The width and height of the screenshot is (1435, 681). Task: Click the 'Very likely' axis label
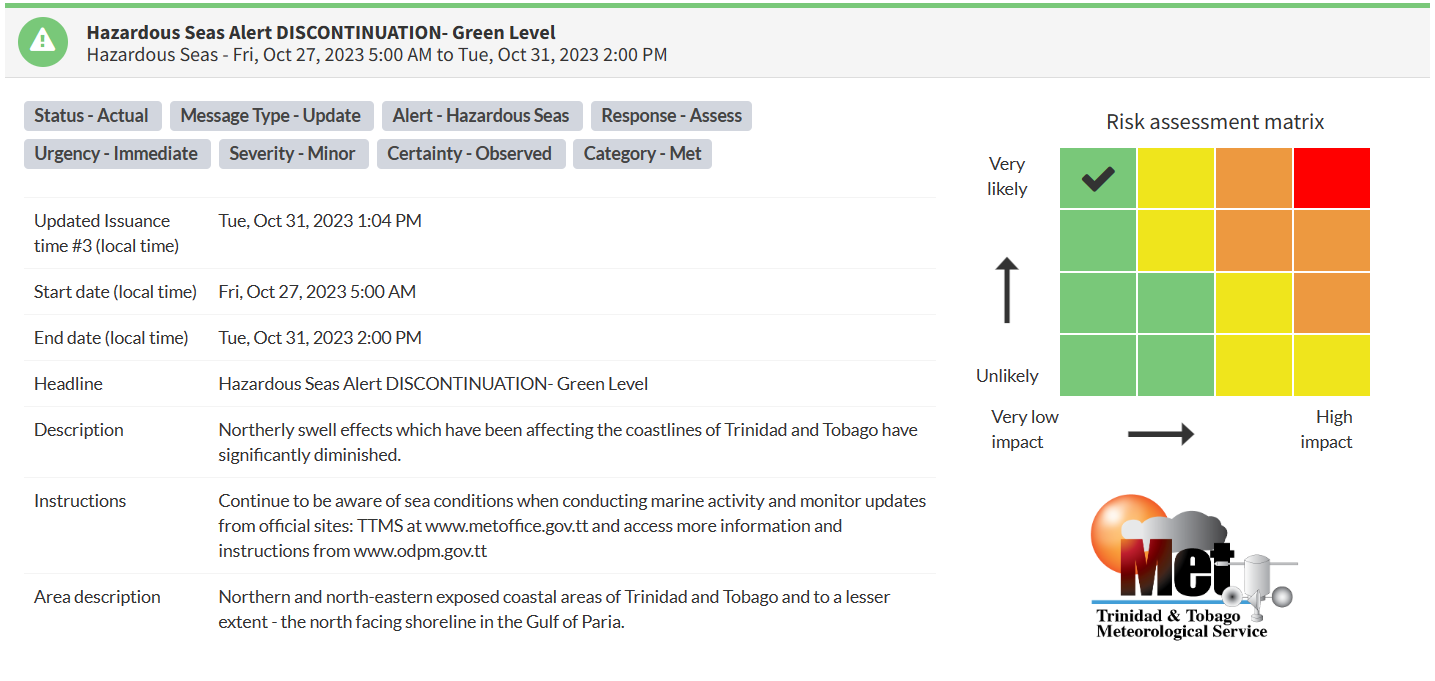(x=1007, y=176)
